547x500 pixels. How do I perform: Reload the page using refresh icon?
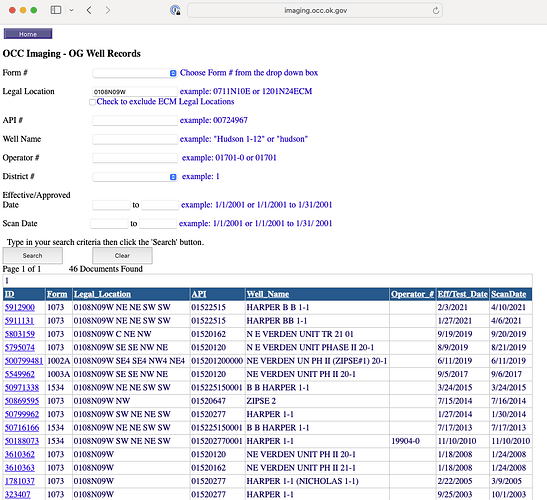click(436, 10)
